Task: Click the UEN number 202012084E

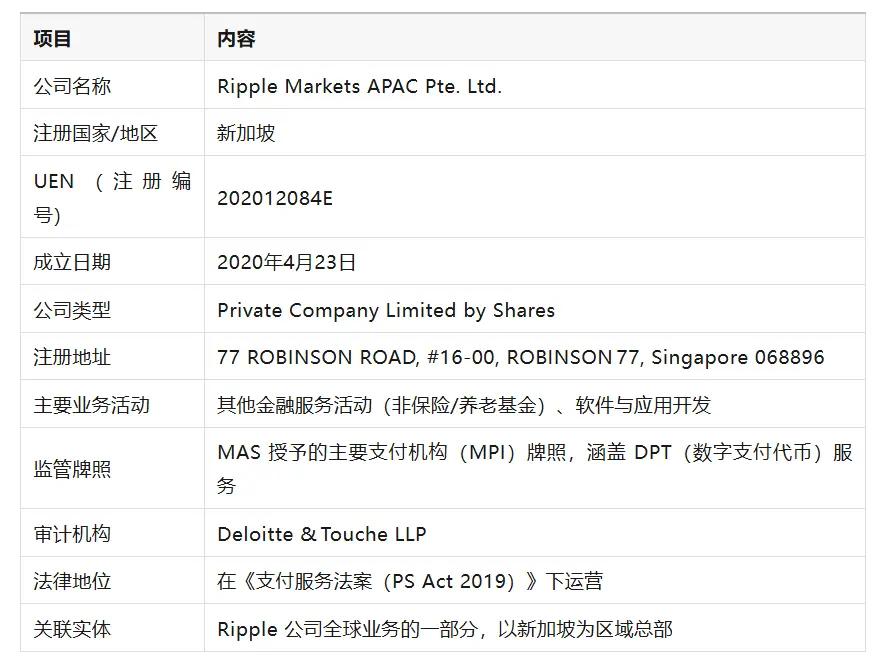Action: click(275, 198)
